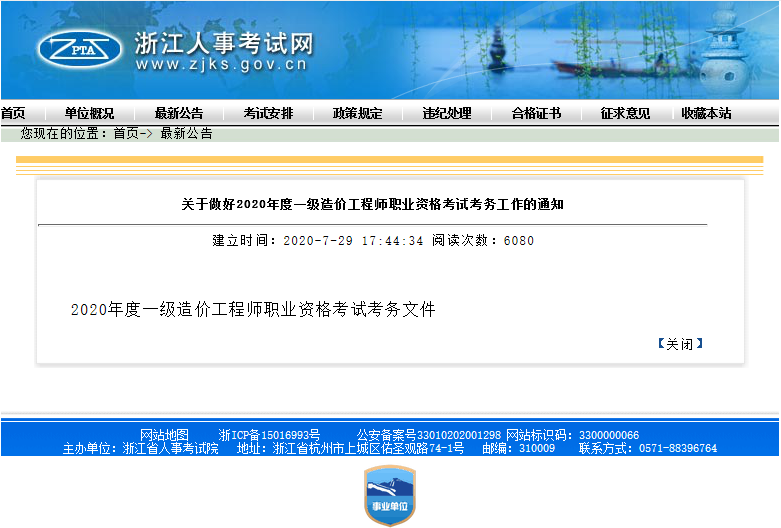781x528 pixels.
Task: Open the 单位概况 menu item
Action: [89, 114]
